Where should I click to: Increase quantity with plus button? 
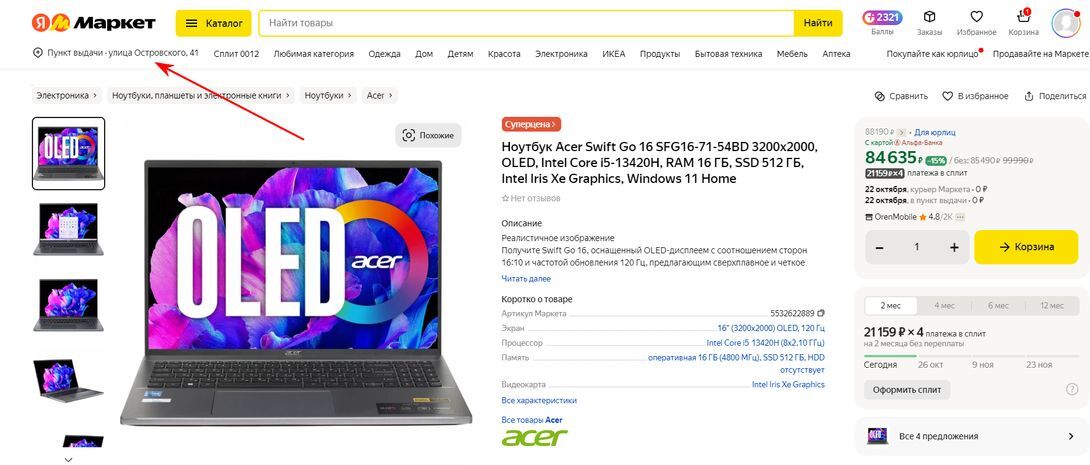click(x=954, y=247)
